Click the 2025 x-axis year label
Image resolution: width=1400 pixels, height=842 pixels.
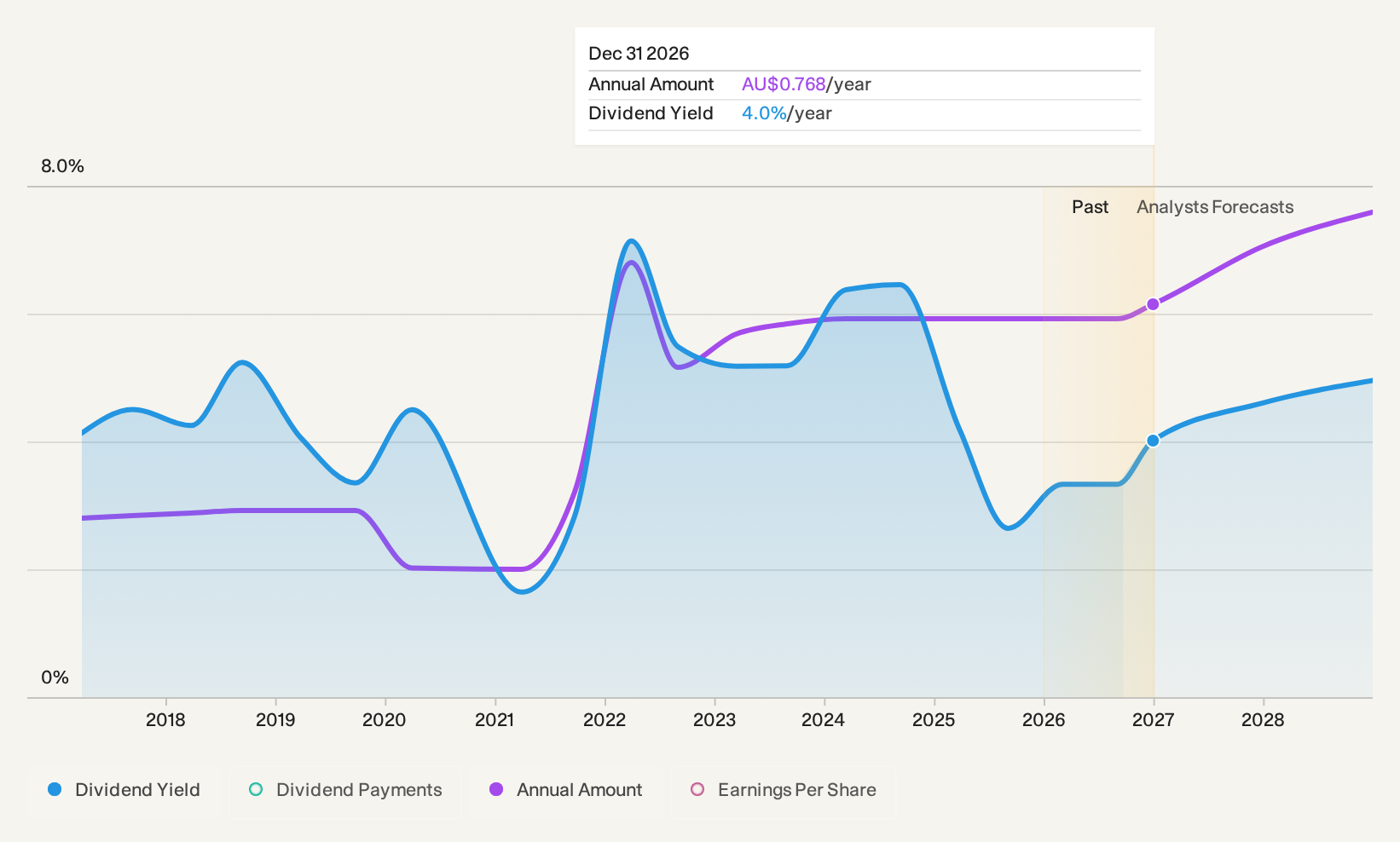(x=934, y=720)
